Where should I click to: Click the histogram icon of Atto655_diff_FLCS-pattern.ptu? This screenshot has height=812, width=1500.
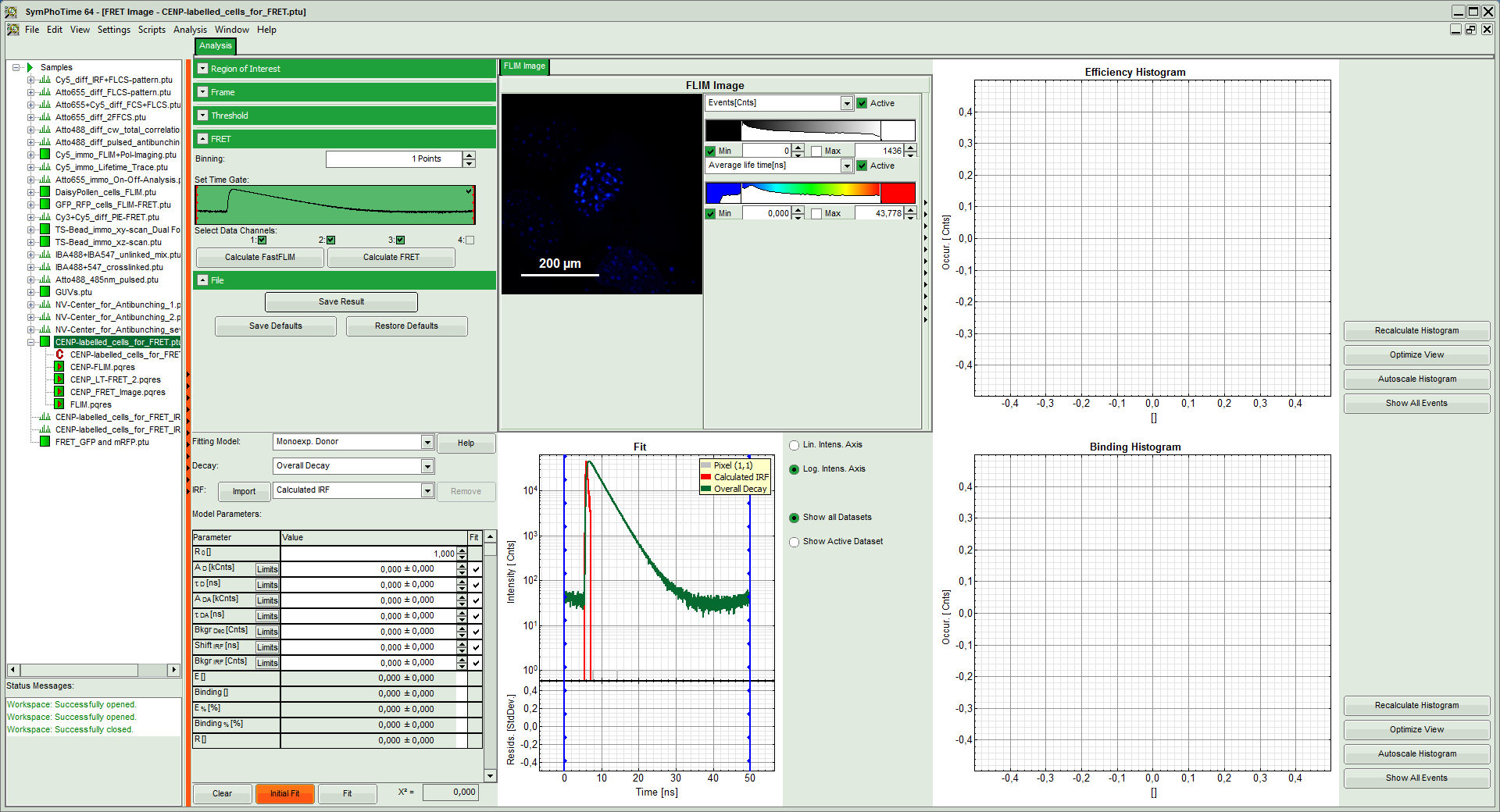click(x=45, y=92)
